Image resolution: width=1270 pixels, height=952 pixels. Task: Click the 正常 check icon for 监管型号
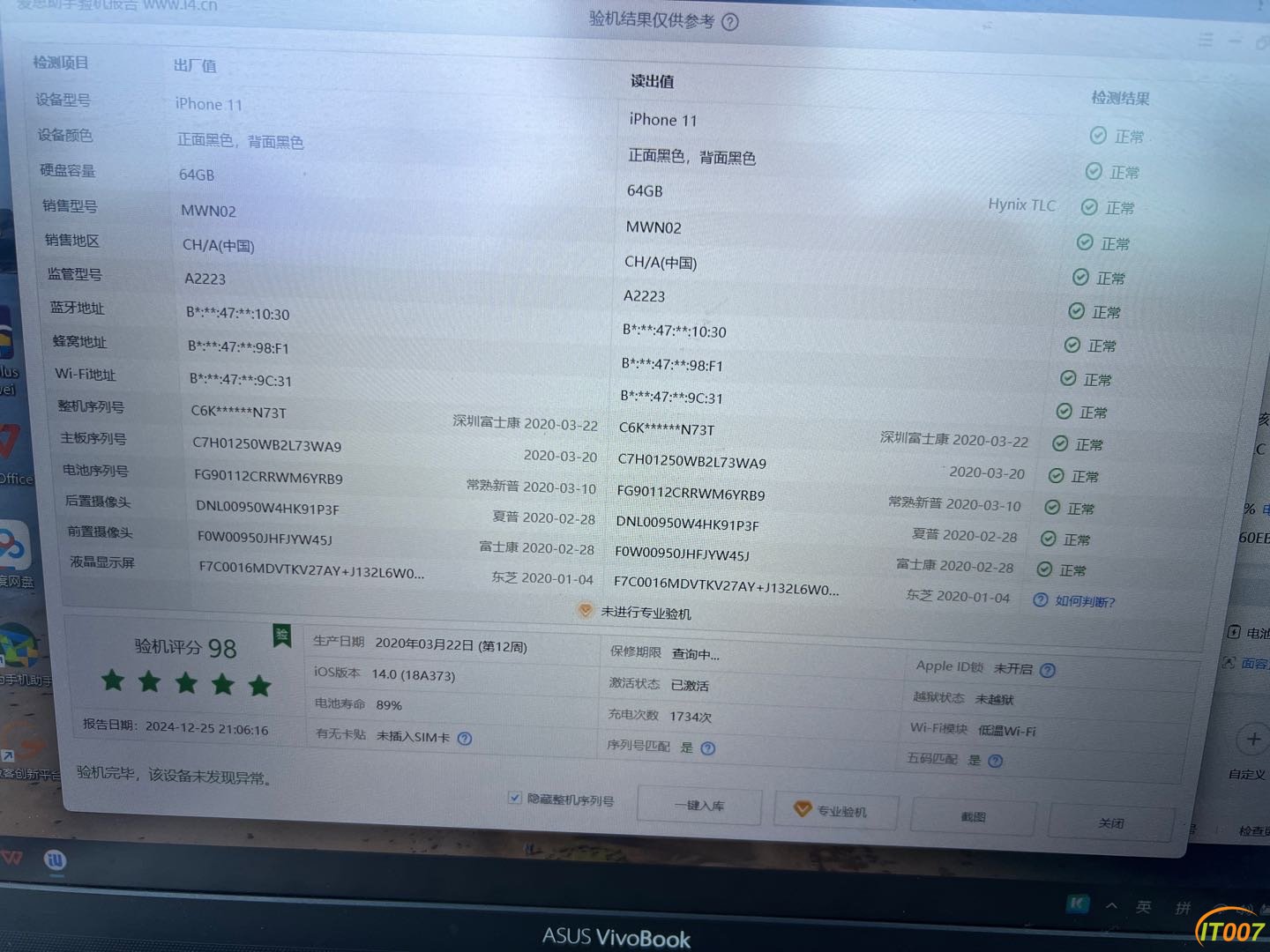coord(1076,311)
